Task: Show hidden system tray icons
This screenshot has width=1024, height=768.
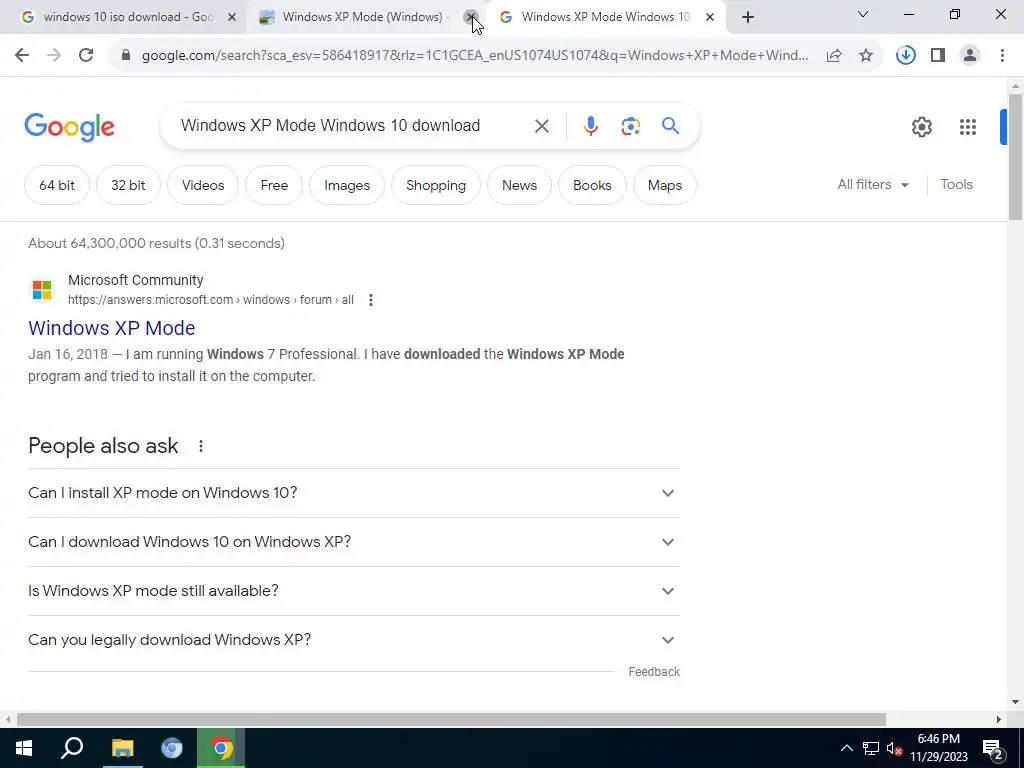Action: [846, 748]
